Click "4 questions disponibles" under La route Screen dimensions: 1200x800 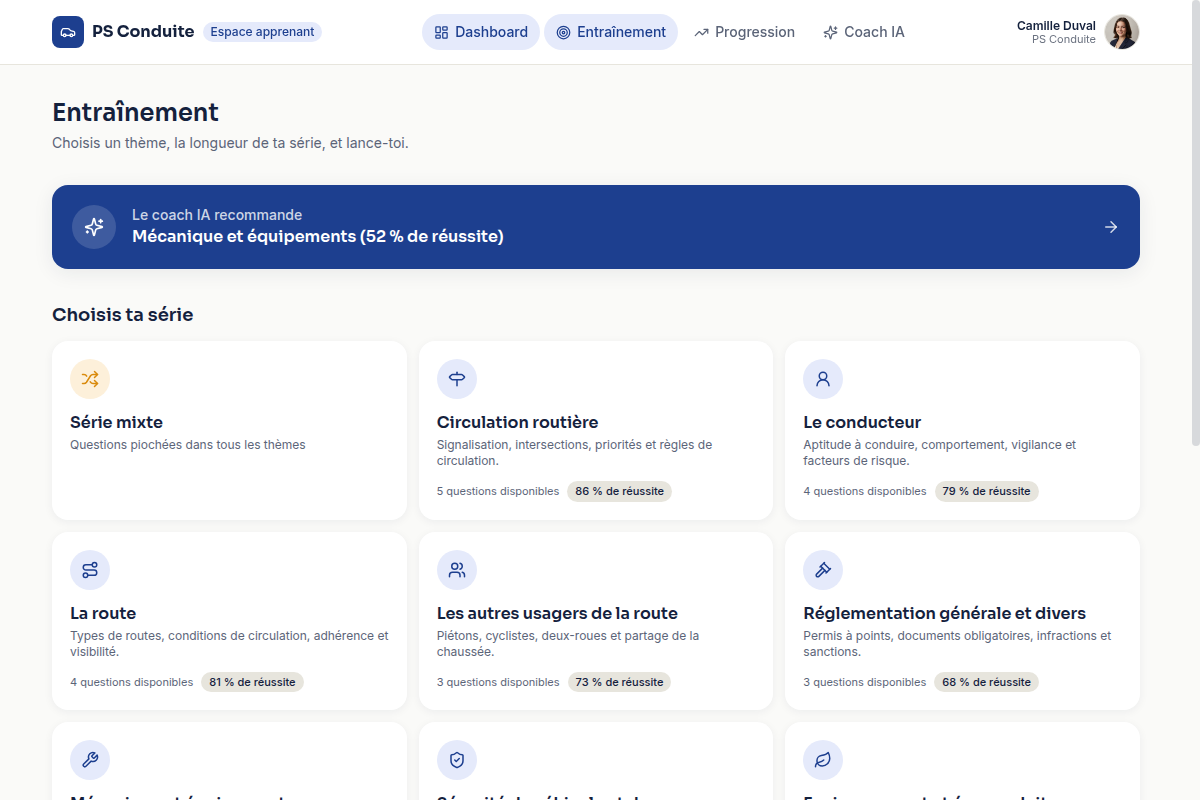pyautogui.click(x=131, y=682)
